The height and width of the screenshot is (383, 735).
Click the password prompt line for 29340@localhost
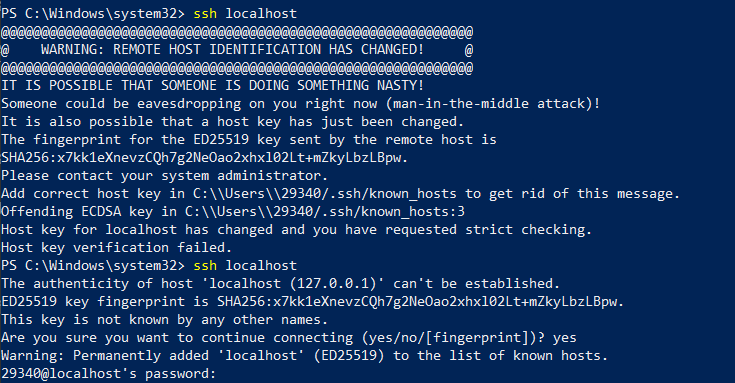point(108,374)
